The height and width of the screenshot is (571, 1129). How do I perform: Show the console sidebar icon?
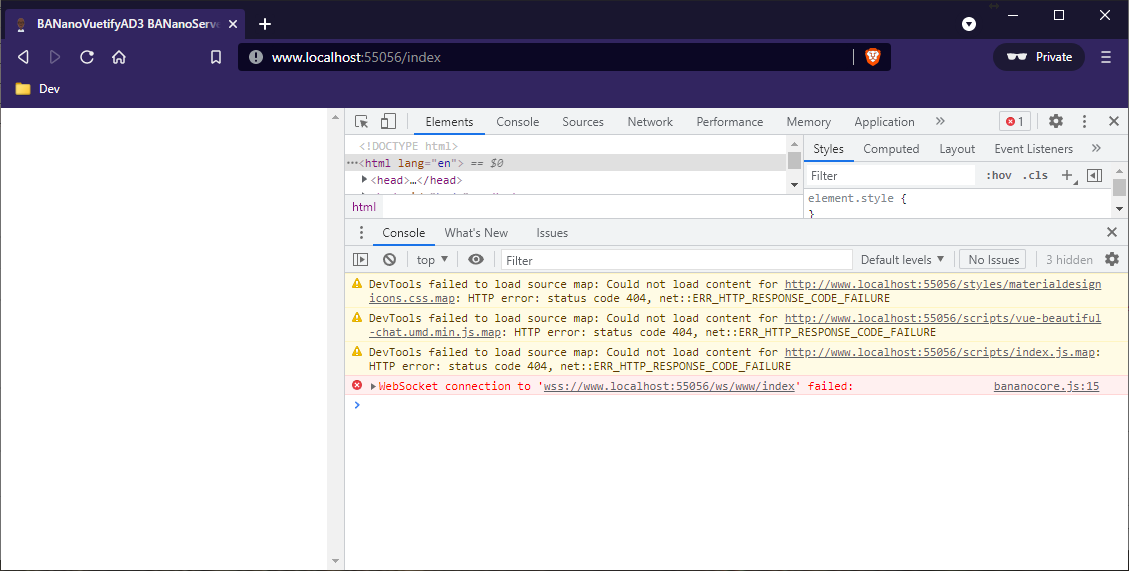(361, 260)
